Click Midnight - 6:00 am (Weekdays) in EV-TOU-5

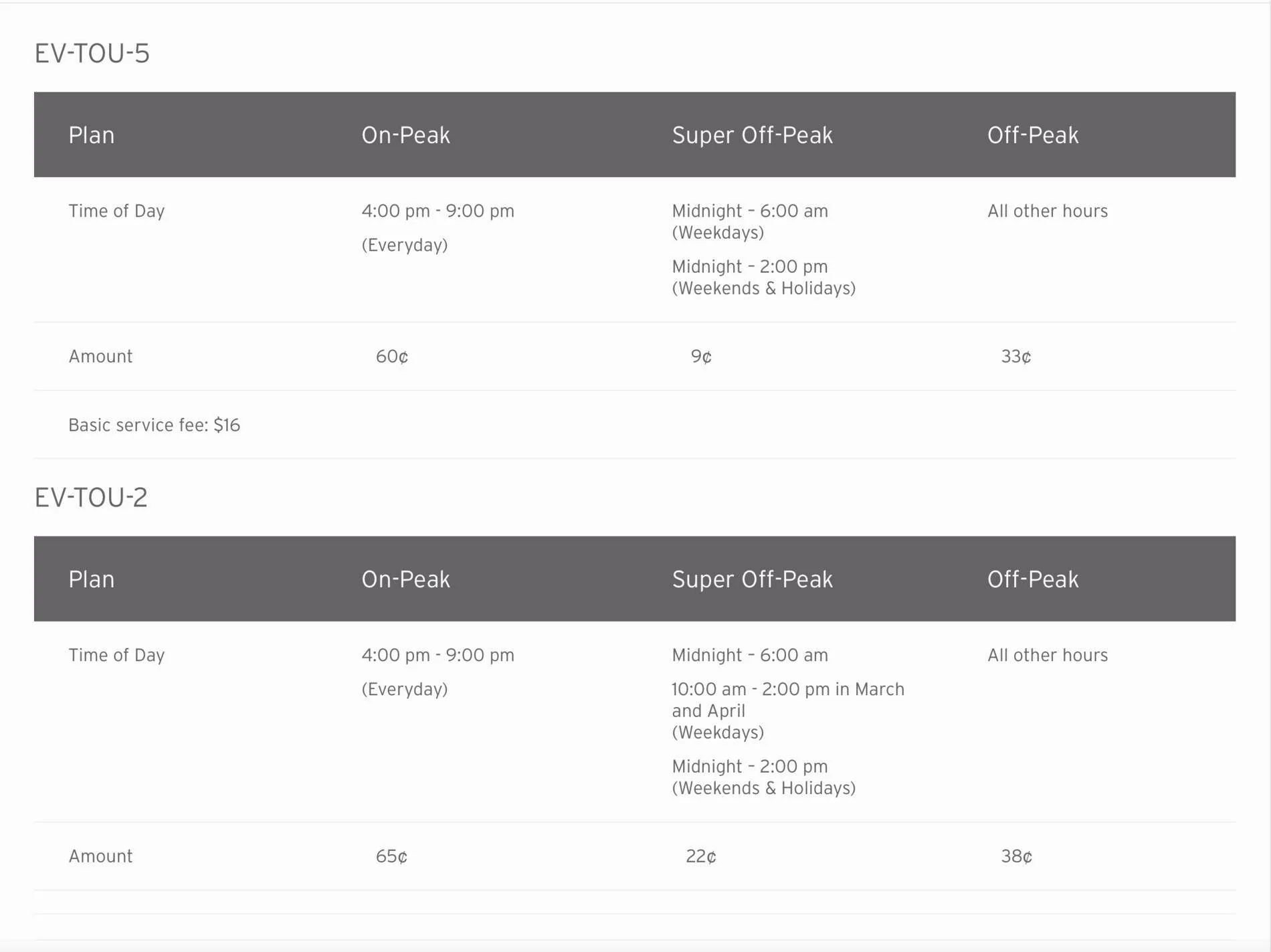pos(750,222)
